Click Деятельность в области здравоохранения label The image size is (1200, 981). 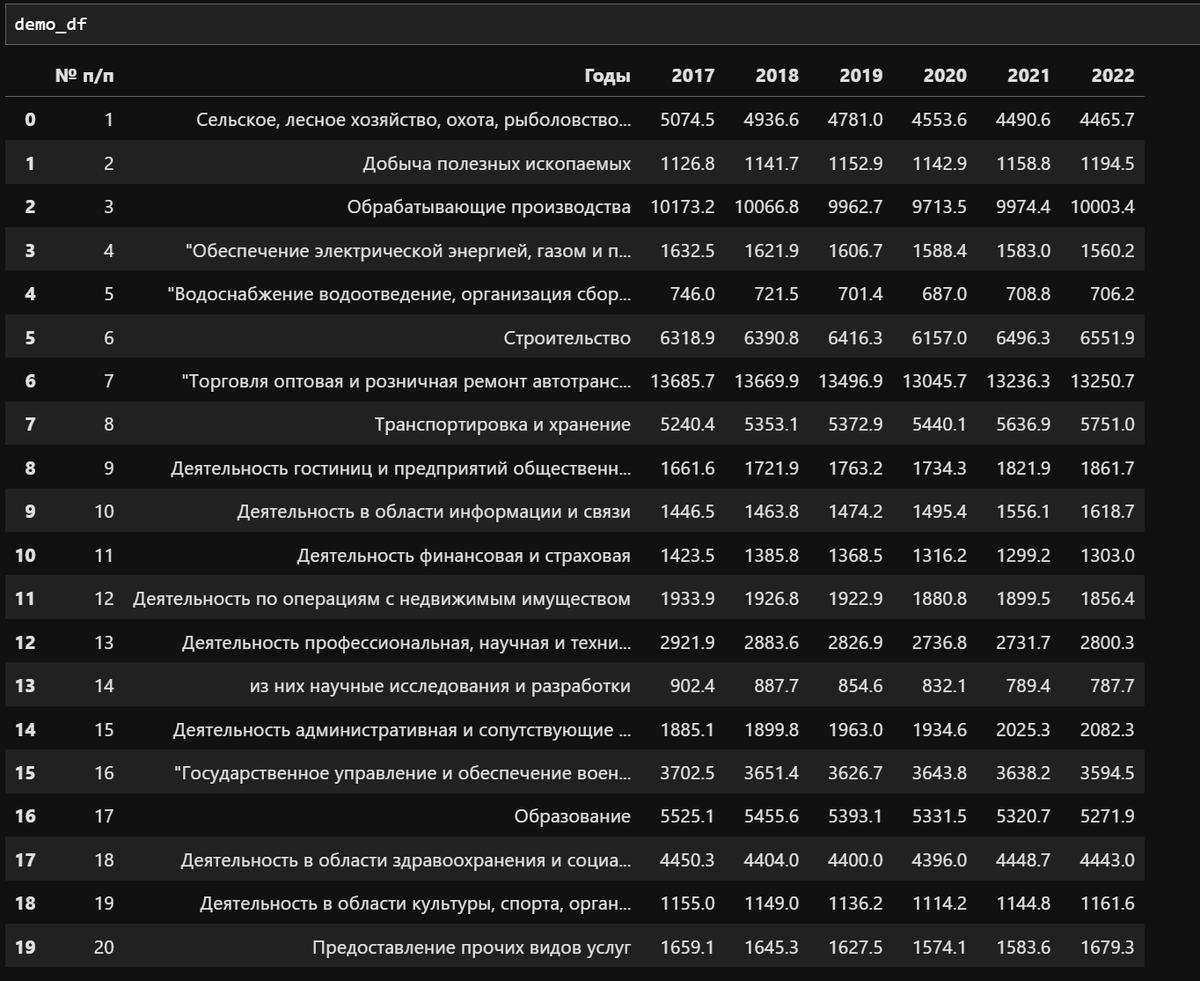406,860
